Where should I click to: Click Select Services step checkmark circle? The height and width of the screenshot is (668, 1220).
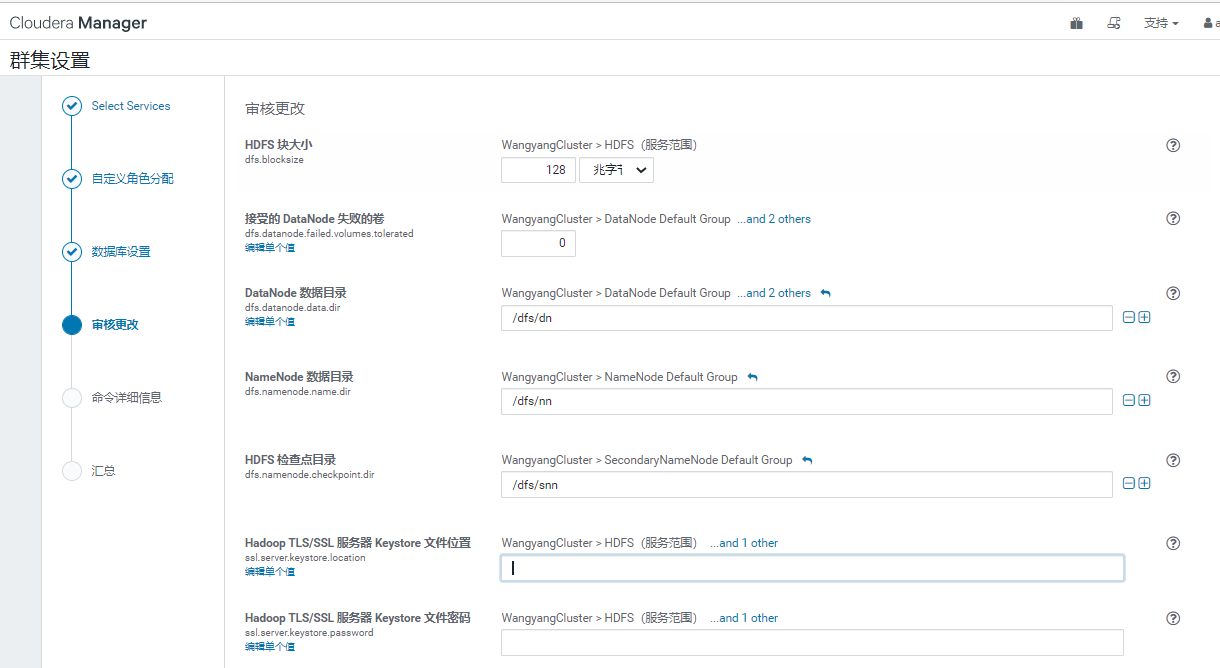72,106
